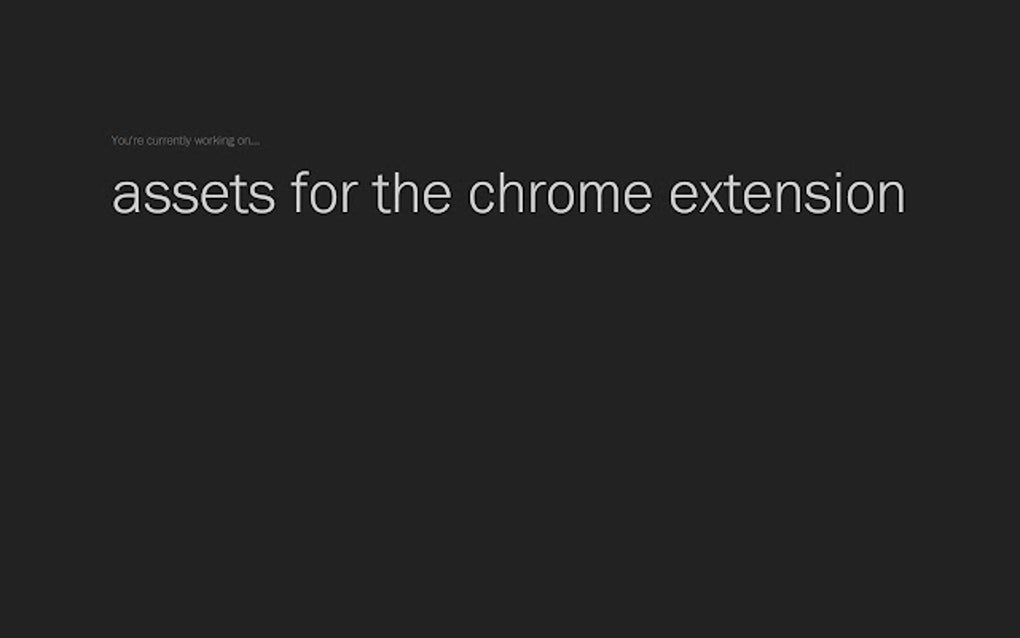1020x638 pixels.
Task: Click the word 'working' in the small label
Action: pyautogui.click(x=214, y=141)
